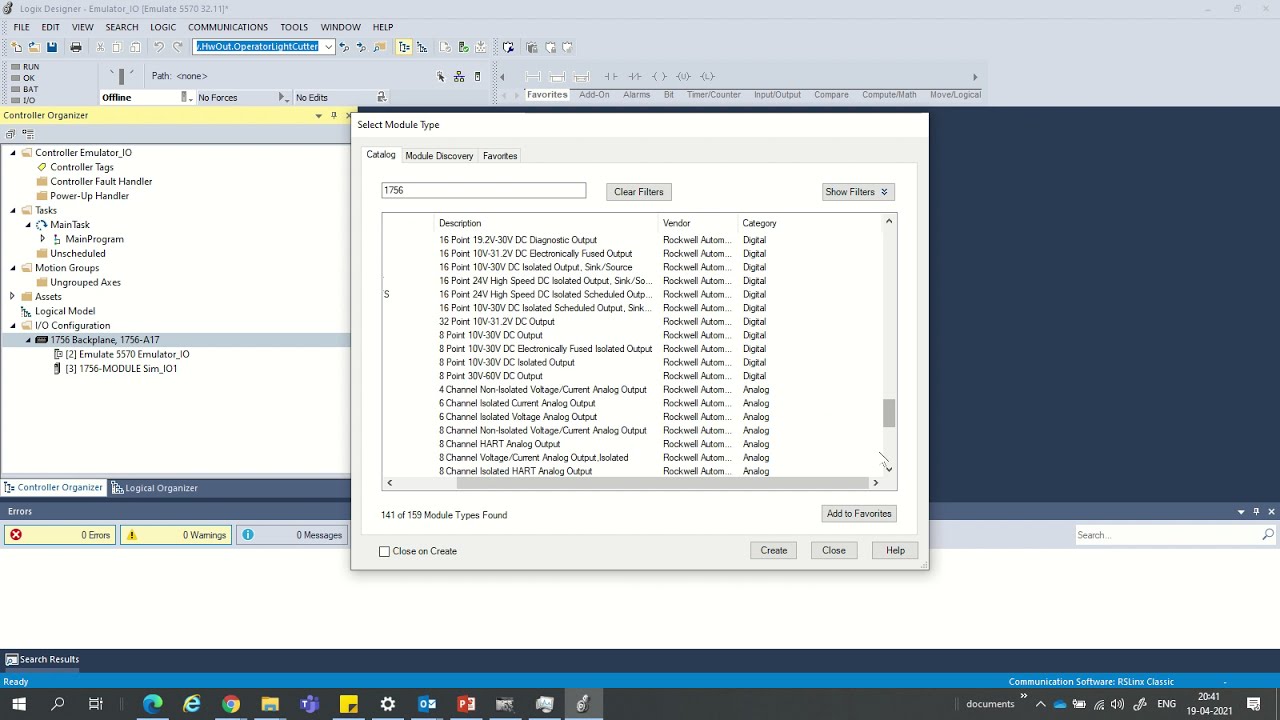Click the Cut scissors toolbar icon

coord(99,47)
